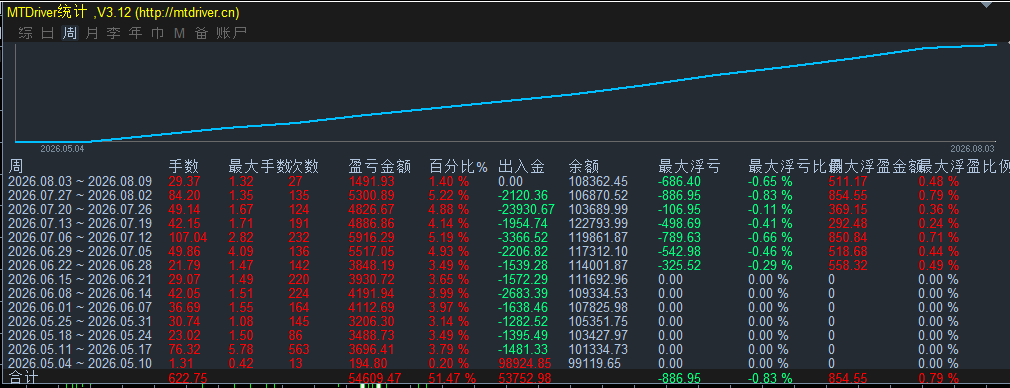Viewport: 1010px width, 388px height.
Task: Click the 手数 column header
Action: coord(184,167)
